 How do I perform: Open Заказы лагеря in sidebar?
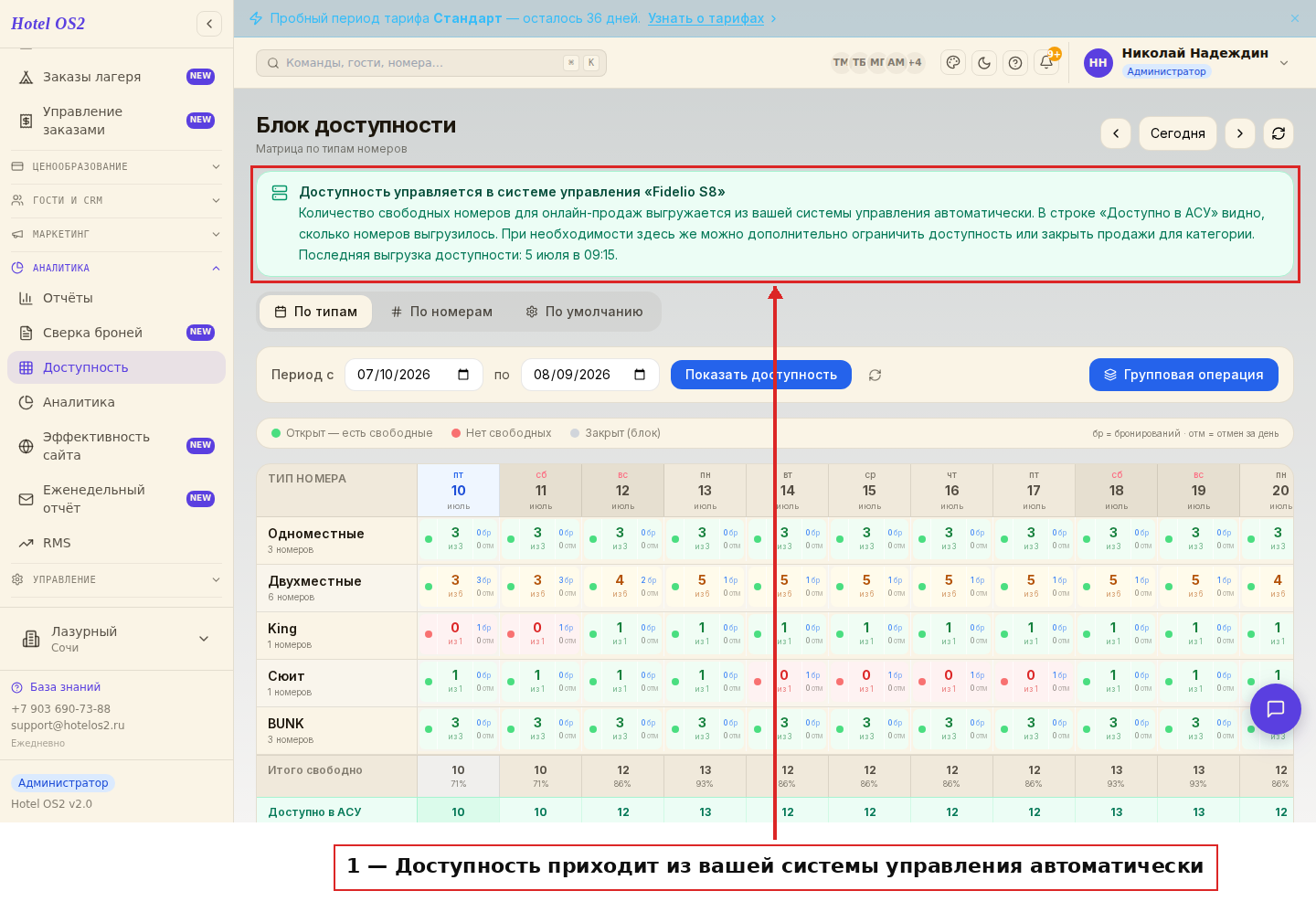click(x=116, y=77)
